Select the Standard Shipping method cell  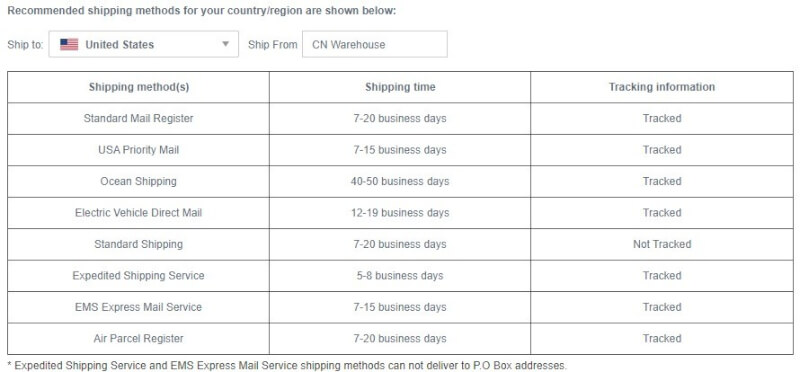(138, 244)
